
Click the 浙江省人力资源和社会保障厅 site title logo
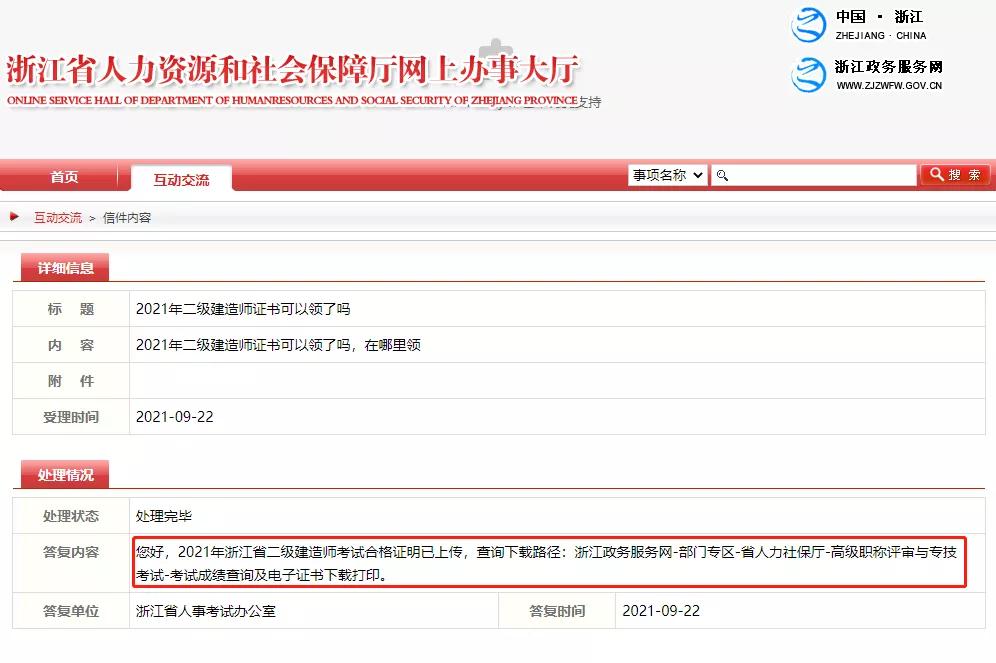[x=292, y=71]
